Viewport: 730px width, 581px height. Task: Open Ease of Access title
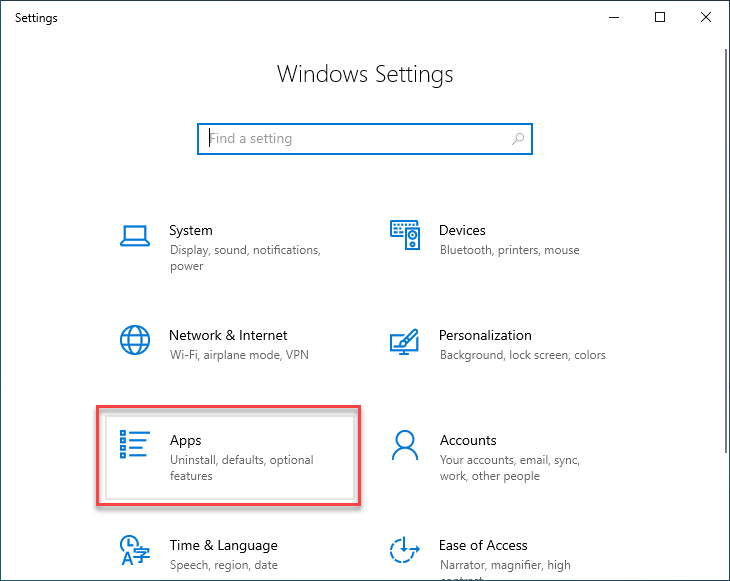pos(483,545)
